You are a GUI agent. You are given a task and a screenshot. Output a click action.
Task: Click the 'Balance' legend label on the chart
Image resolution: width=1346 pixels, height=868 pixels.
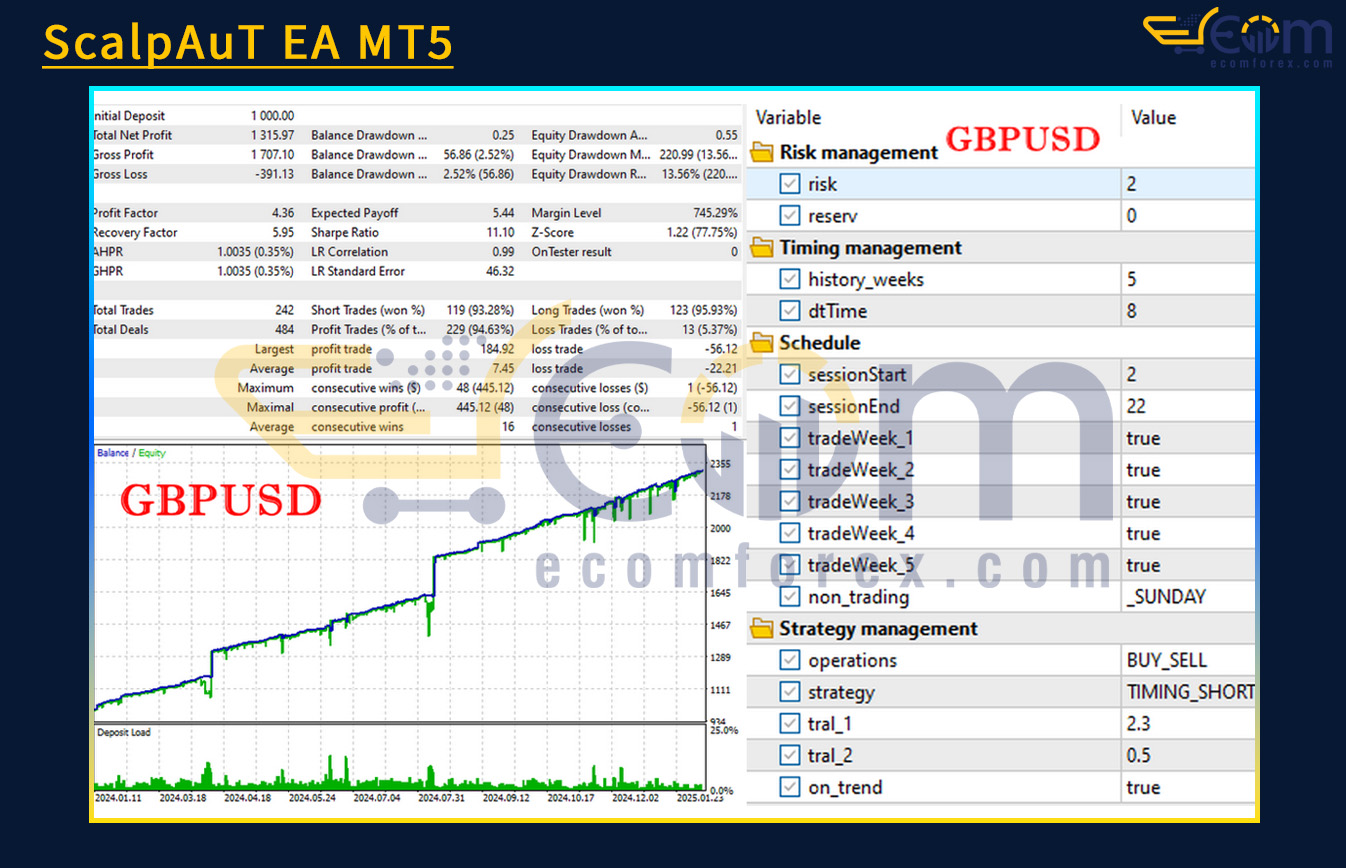(x=113, y=453)
